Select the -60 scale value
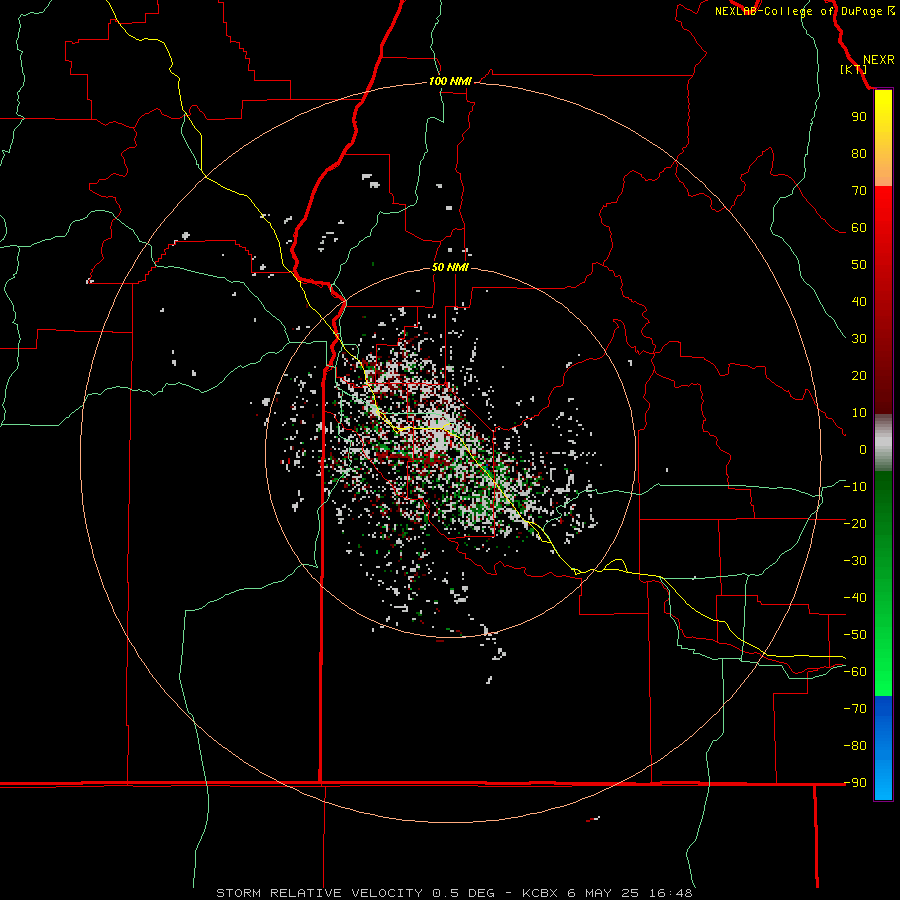900x900 pixels. (855, 672)
